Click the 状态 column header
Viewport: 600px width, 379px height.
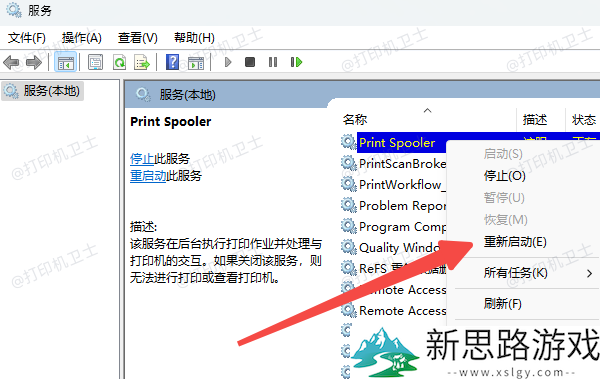(584, 120)
